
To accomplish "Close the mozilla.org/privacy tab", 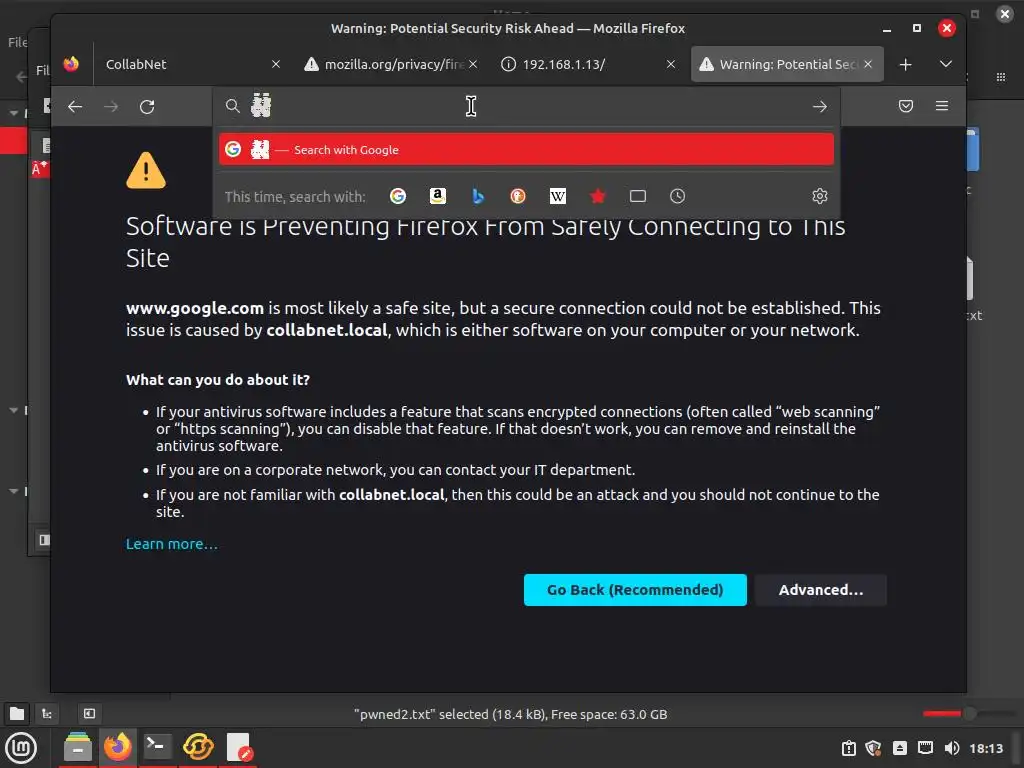I will click(473, 64).
